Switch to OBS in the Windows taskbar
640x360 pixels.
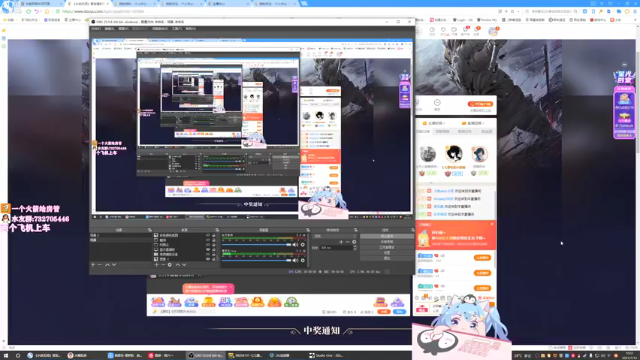[206, 356]
